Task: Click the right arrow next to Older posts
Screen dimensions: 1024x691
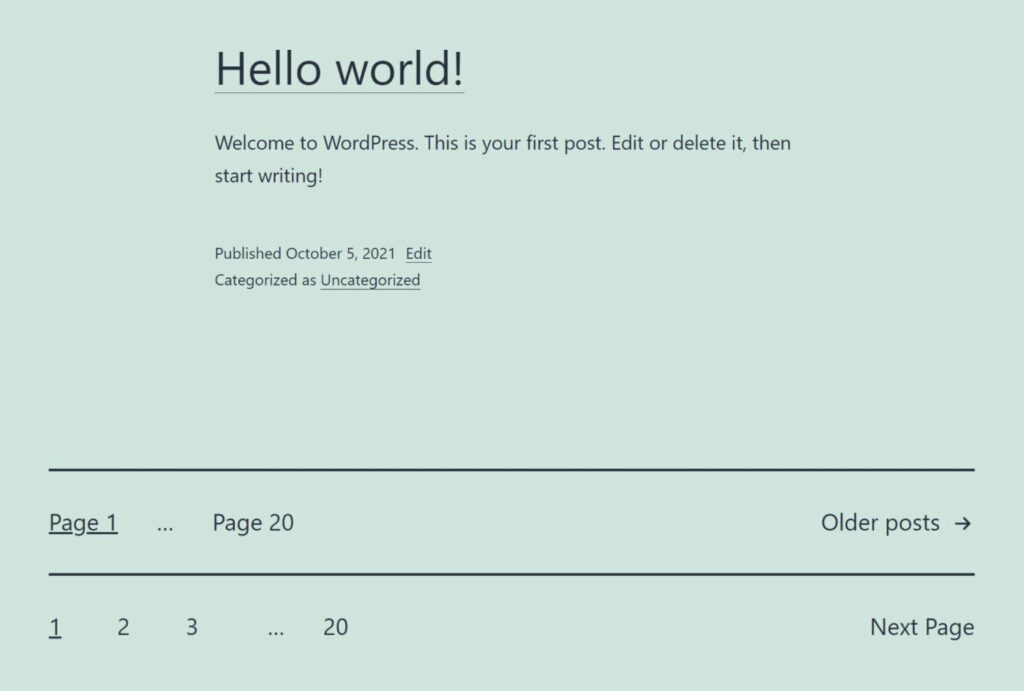Action: pos(963,522)
